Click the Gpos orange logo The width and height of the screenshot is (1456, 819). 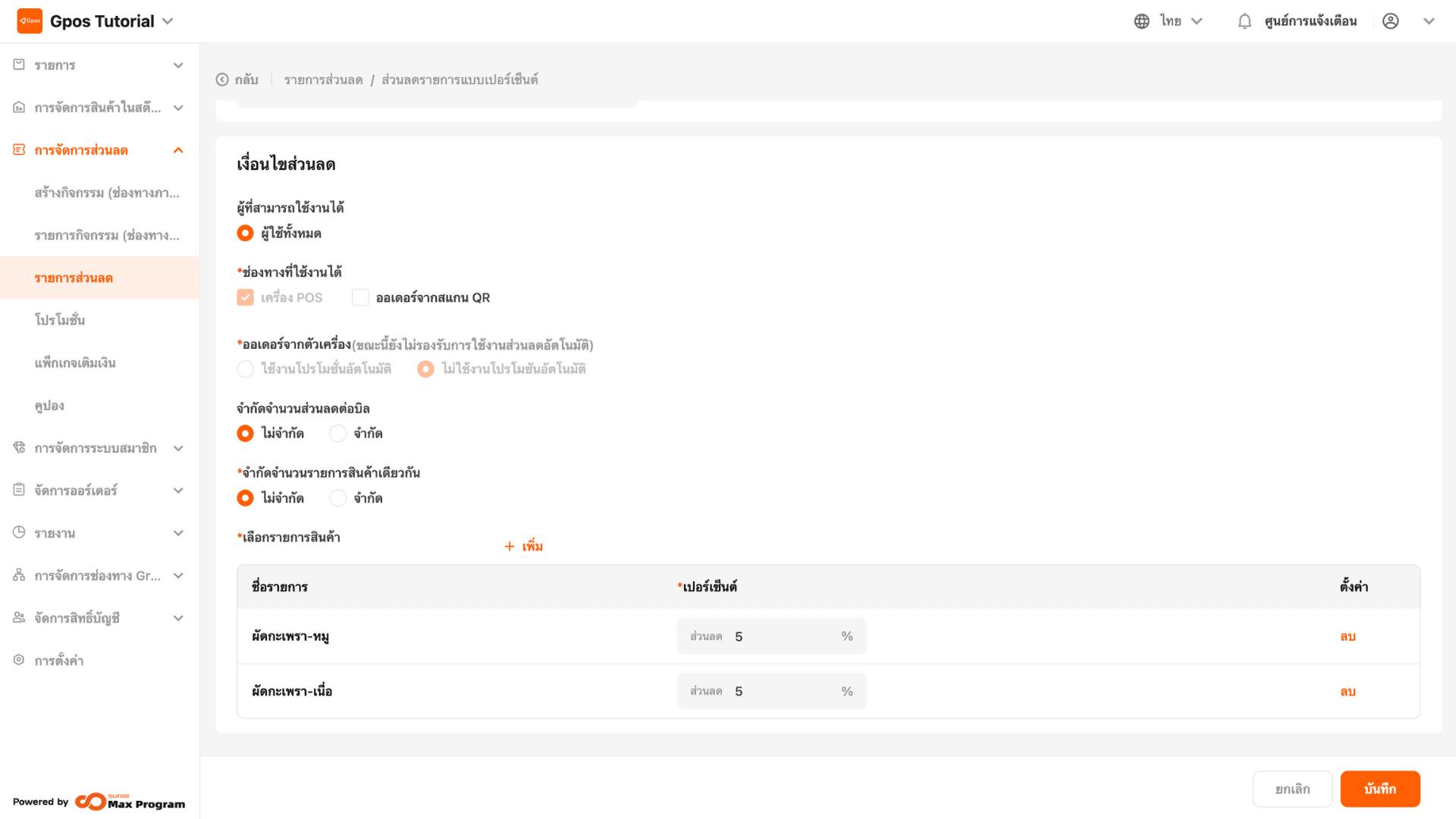pos(30,21)
